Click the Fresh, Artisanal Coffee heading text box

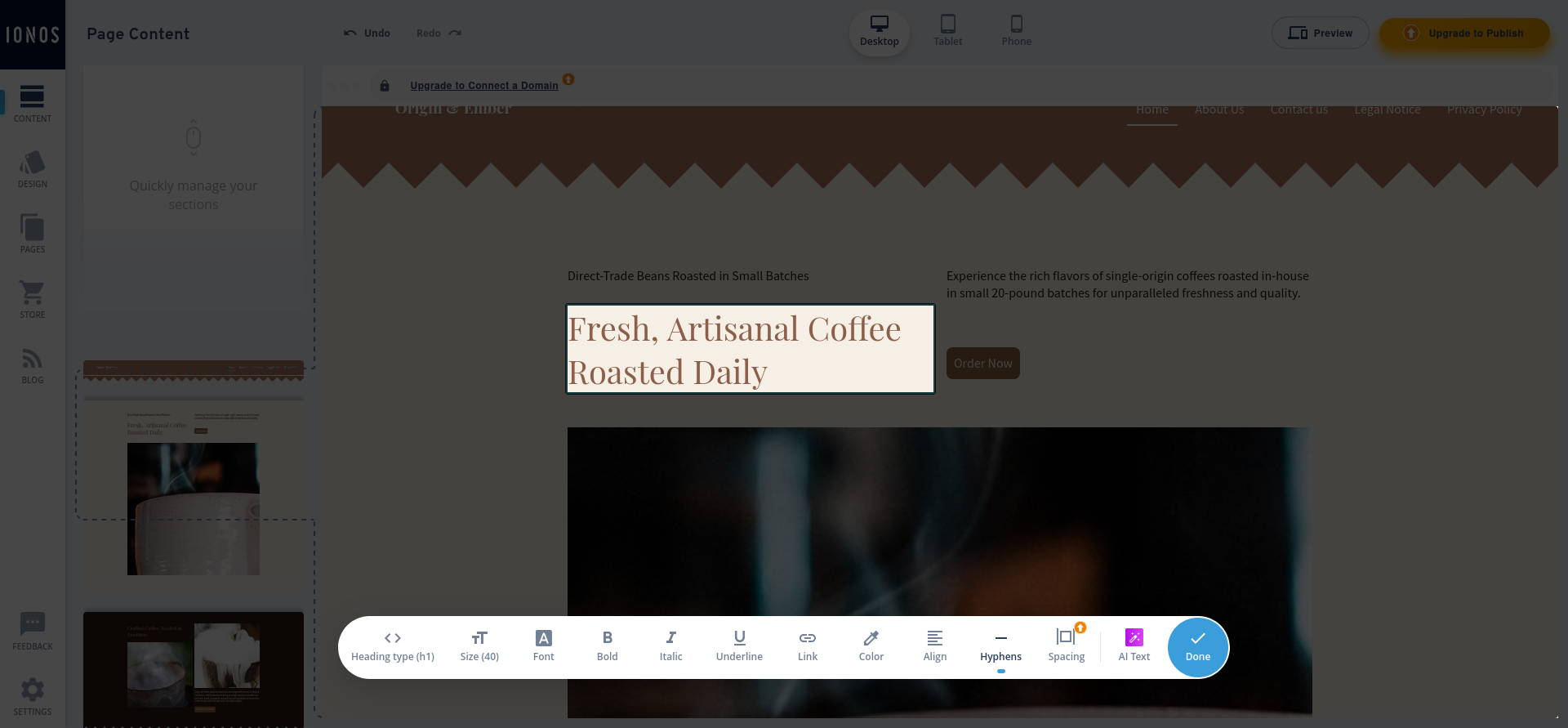click(751, 349)
